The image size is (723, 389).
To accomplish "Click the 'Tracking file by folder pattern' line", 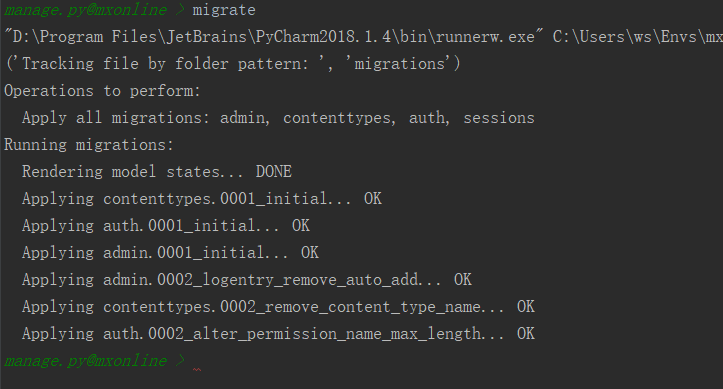I will click(x=232, y=64).
